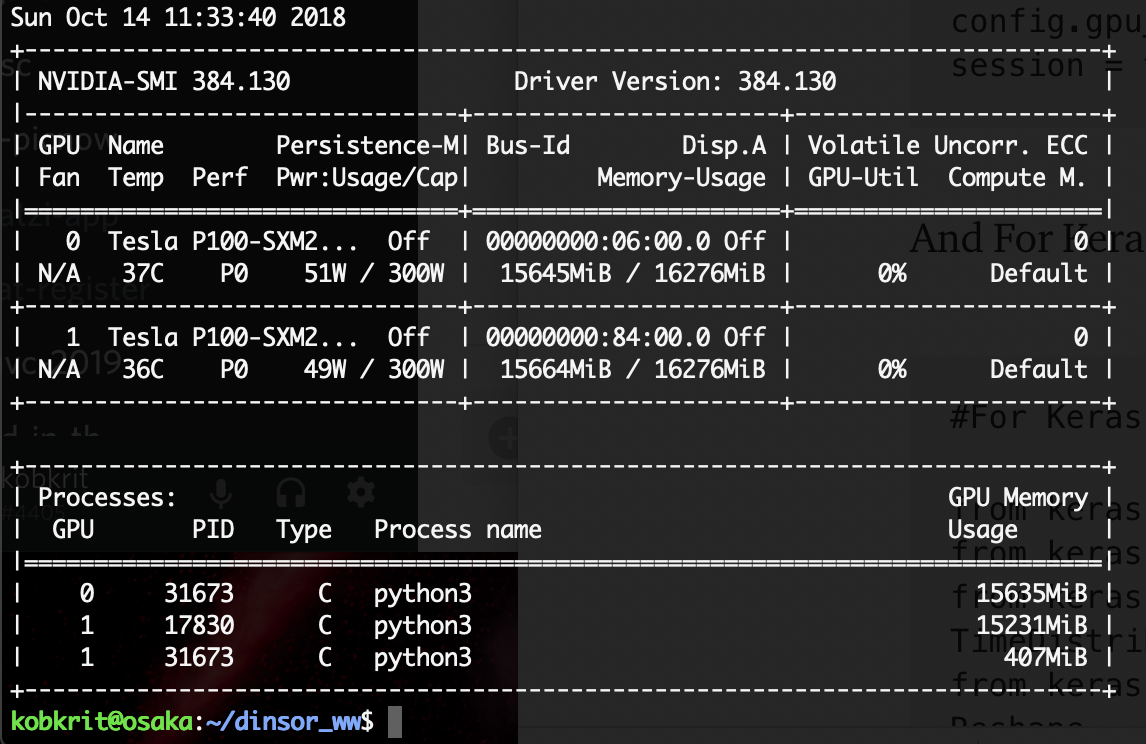
Task: Toggle the headphones deafen icon
Action: [x=291, y=493]
